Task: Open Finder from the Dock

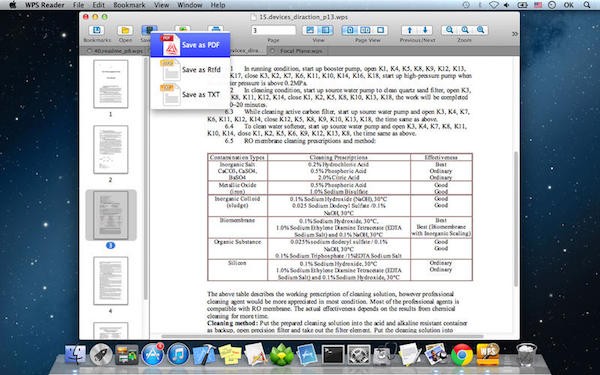Action: coord(75,355)
